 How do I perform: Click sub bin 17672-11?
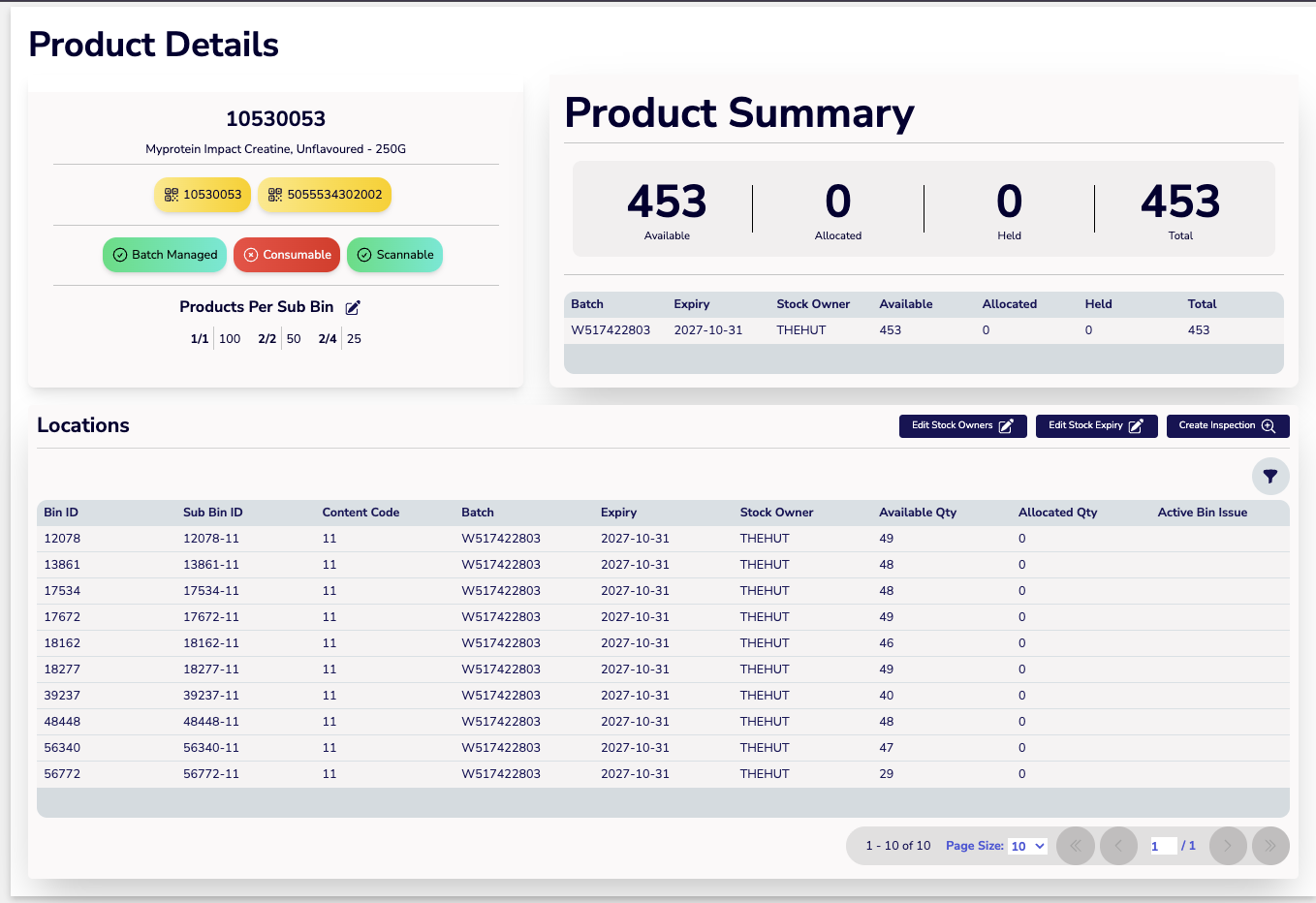[211, 617]
